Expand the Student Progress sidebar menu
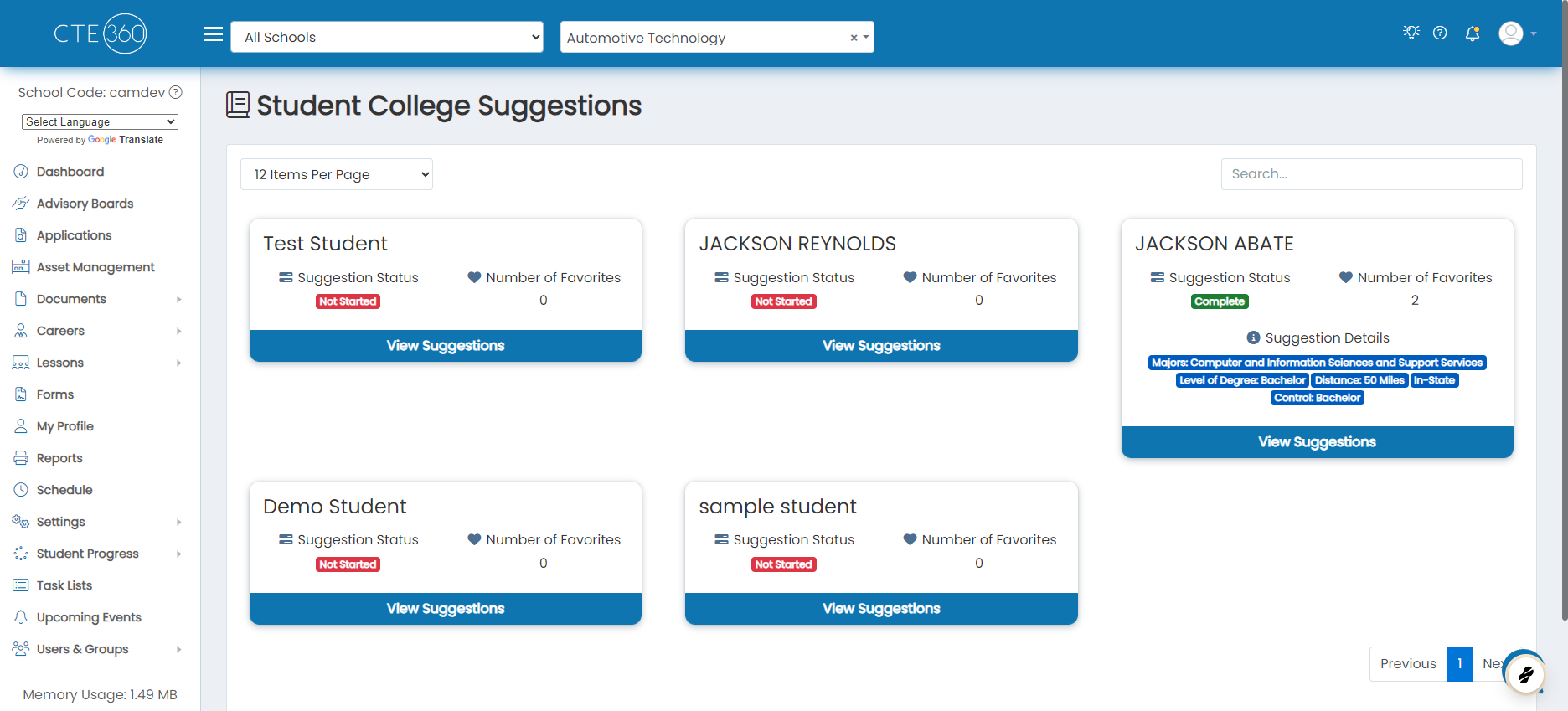This screenshot has width=1568, height=711. tap(99, 554)
